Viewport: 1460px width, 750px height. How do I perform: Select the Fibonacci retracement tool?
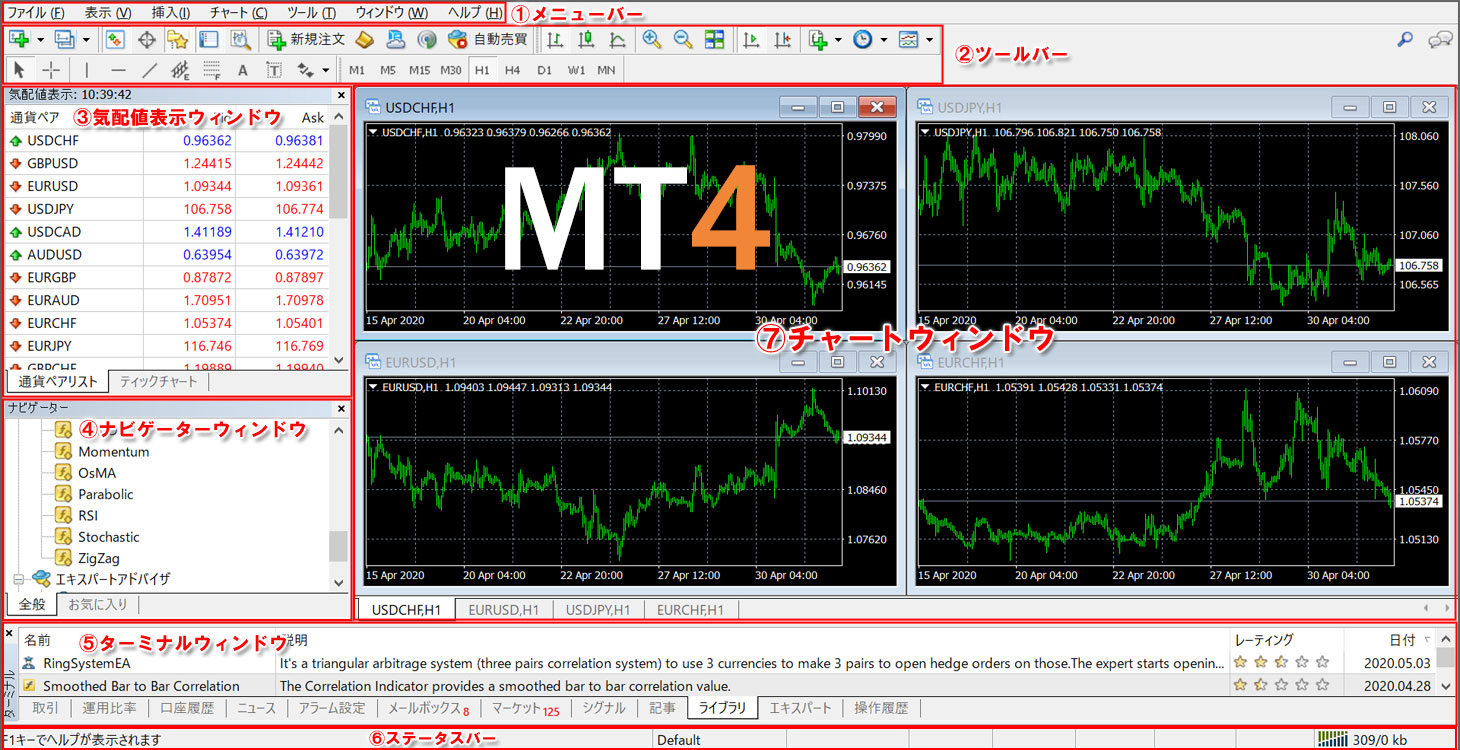211,70
